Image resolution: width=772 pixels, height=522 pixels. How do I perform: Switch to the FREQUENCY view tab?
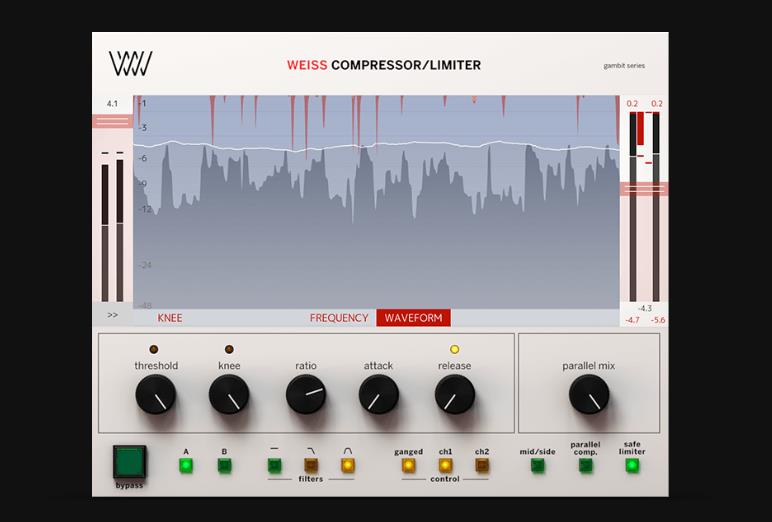click(339, 318)
